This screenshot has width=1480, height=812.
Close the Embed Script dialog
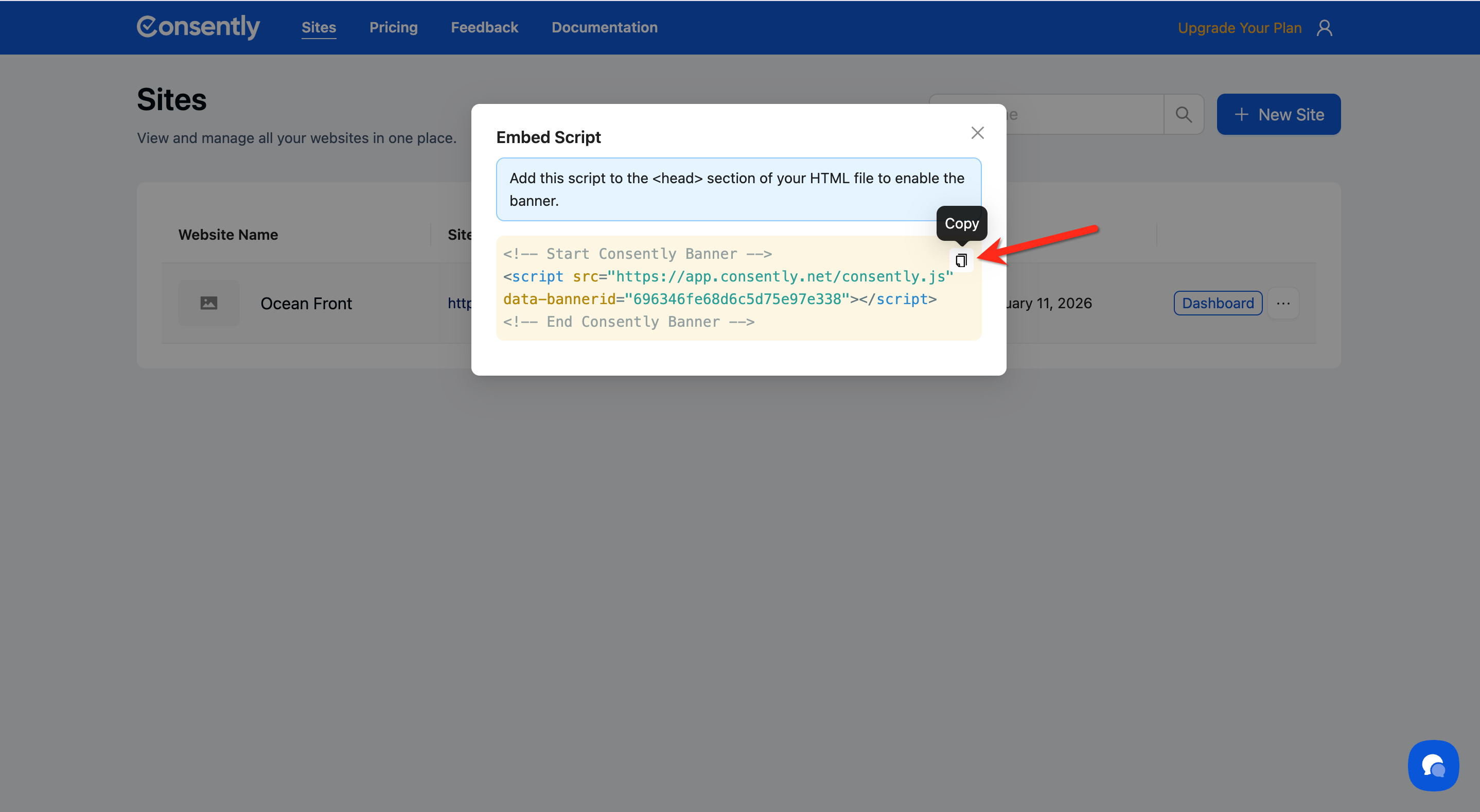pos(977,133)
